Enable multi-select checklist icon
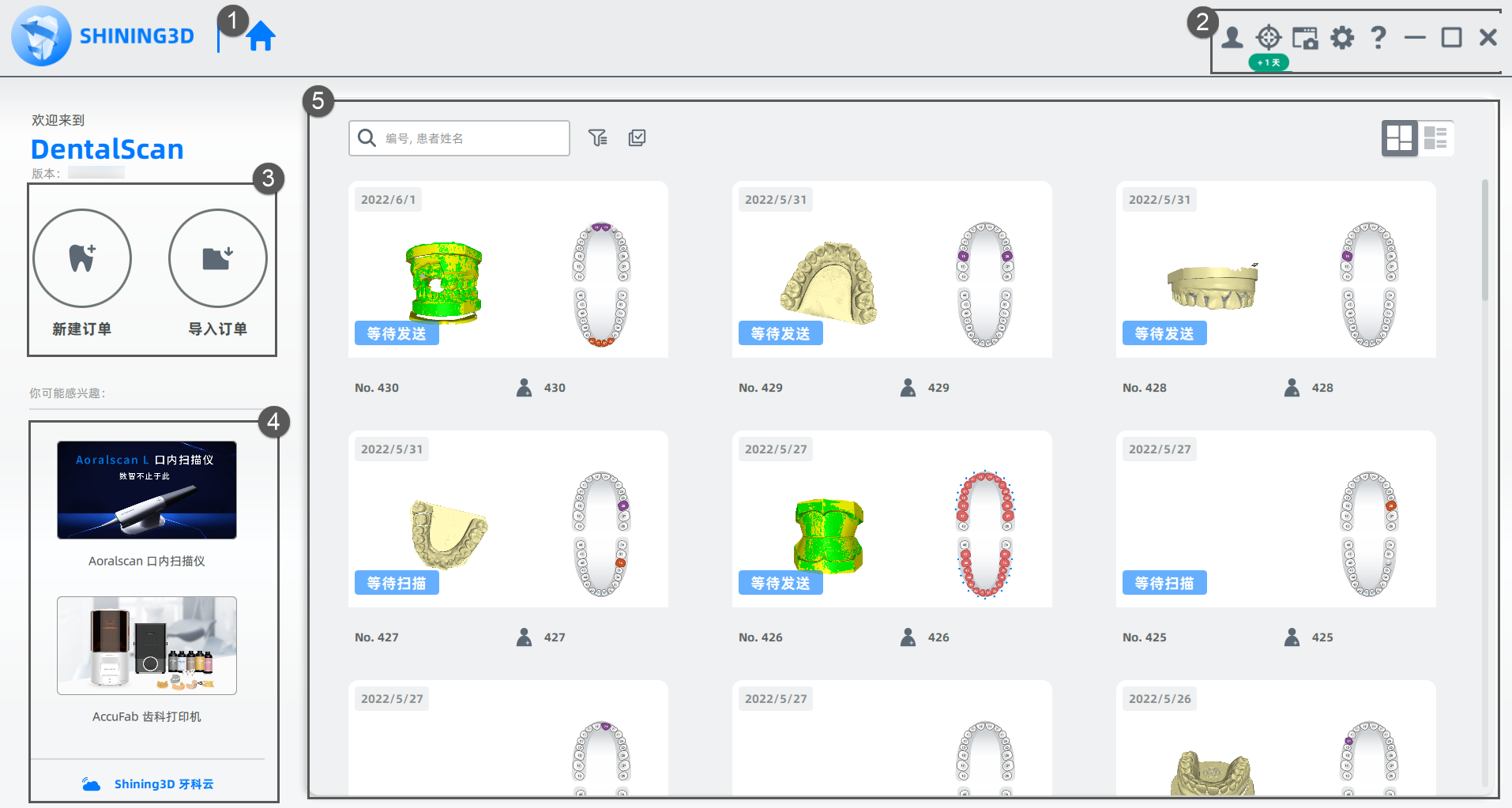Viewport: 1512px width, 808px height. pos(637,138)
